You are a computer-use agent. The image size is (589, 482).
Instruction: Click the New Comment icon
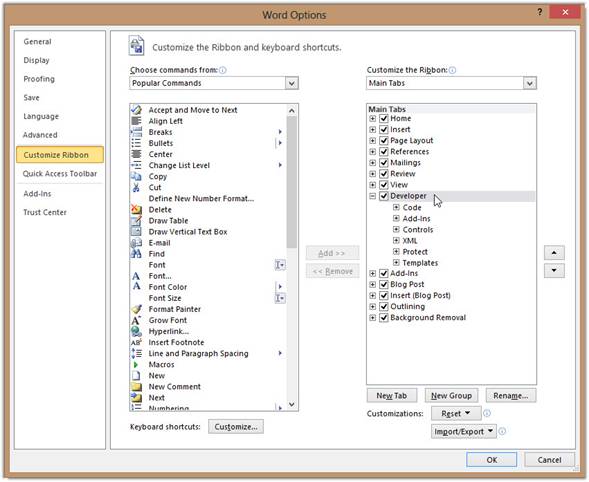coord(136,387)
